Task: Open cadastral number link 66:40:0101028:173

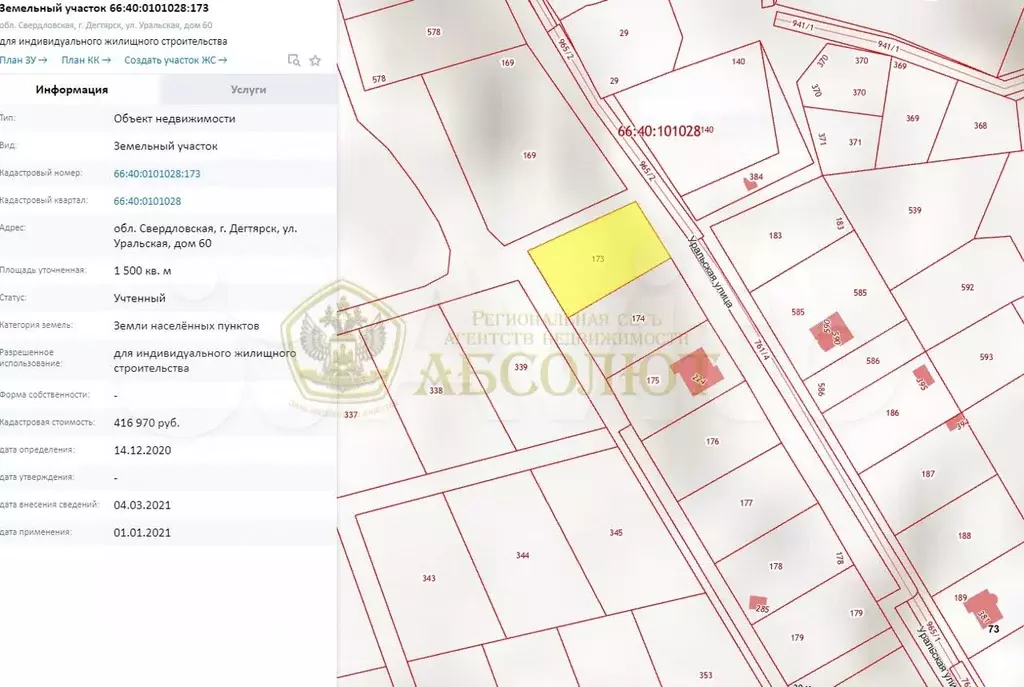Action: tap(157, 174)
